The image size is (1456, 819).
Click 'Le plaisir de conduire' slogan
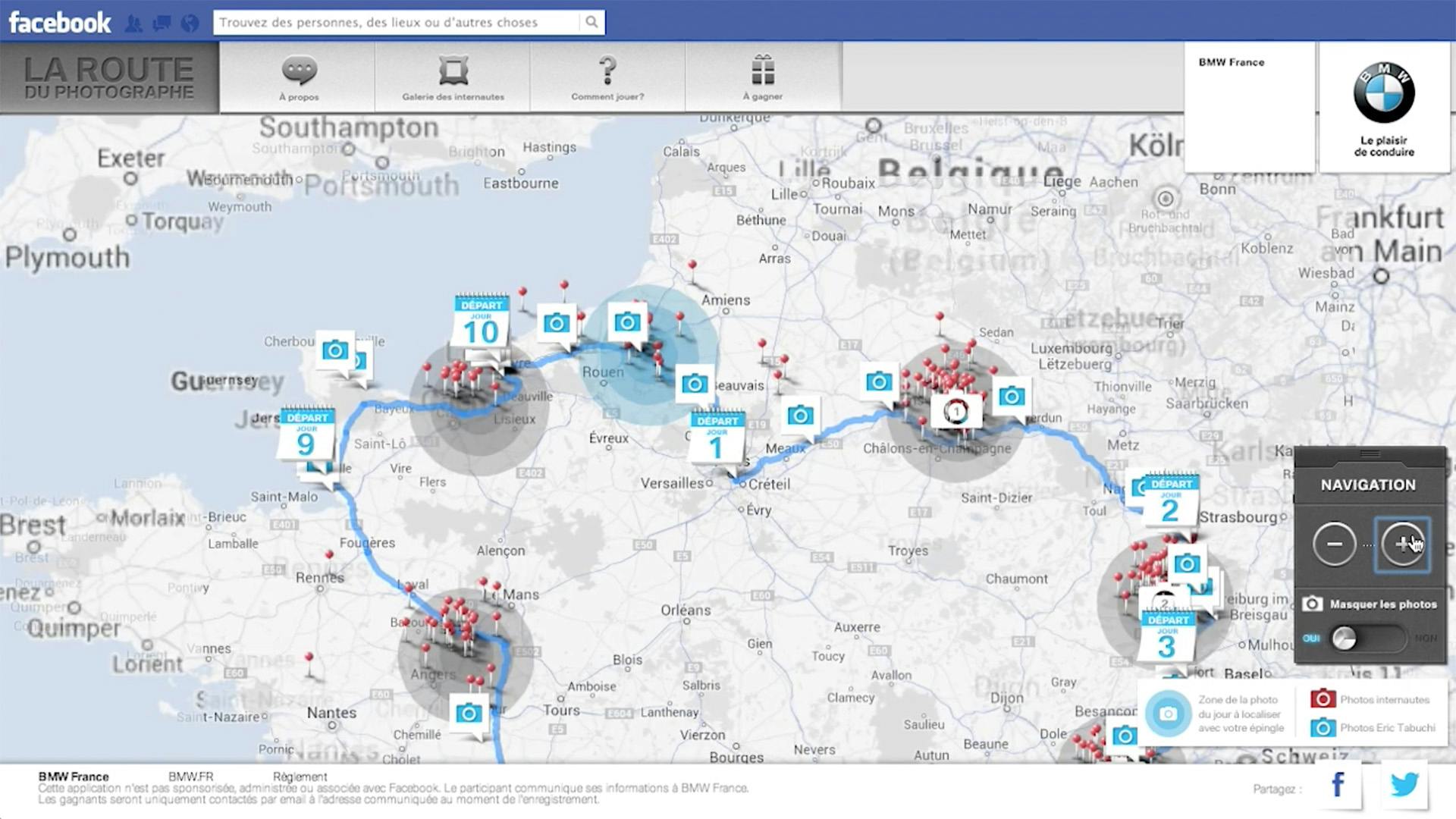[x=1384, y=146]
